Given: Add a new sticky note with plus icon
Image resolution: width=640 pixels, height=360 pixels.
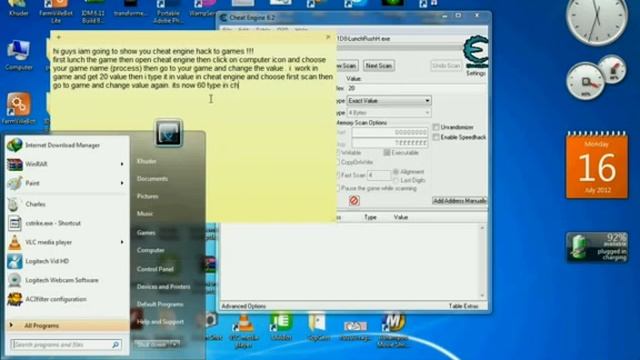Looking at the screenshot, I should pos(58,37).
